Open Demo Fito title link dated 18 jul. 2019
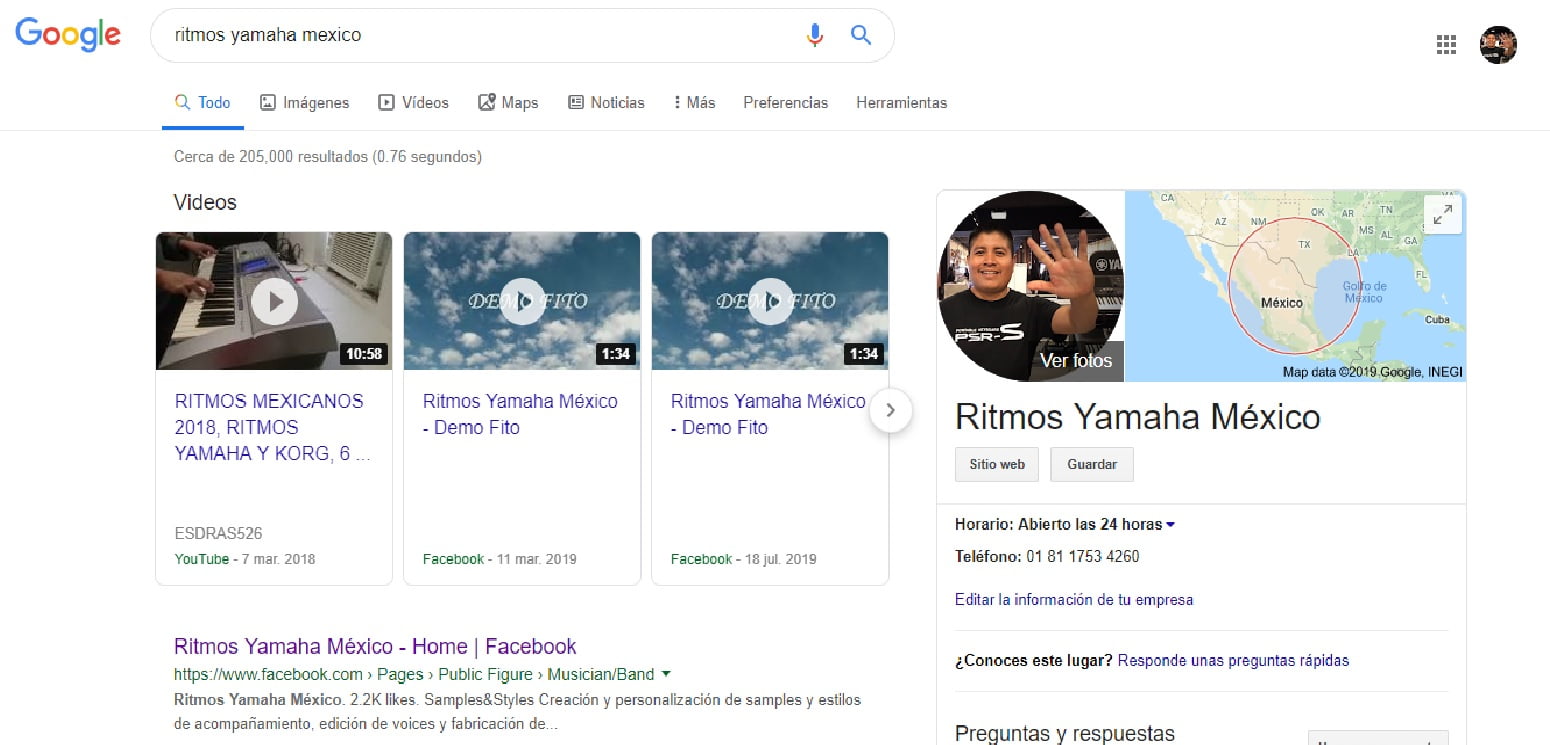 tap(768, 414)
